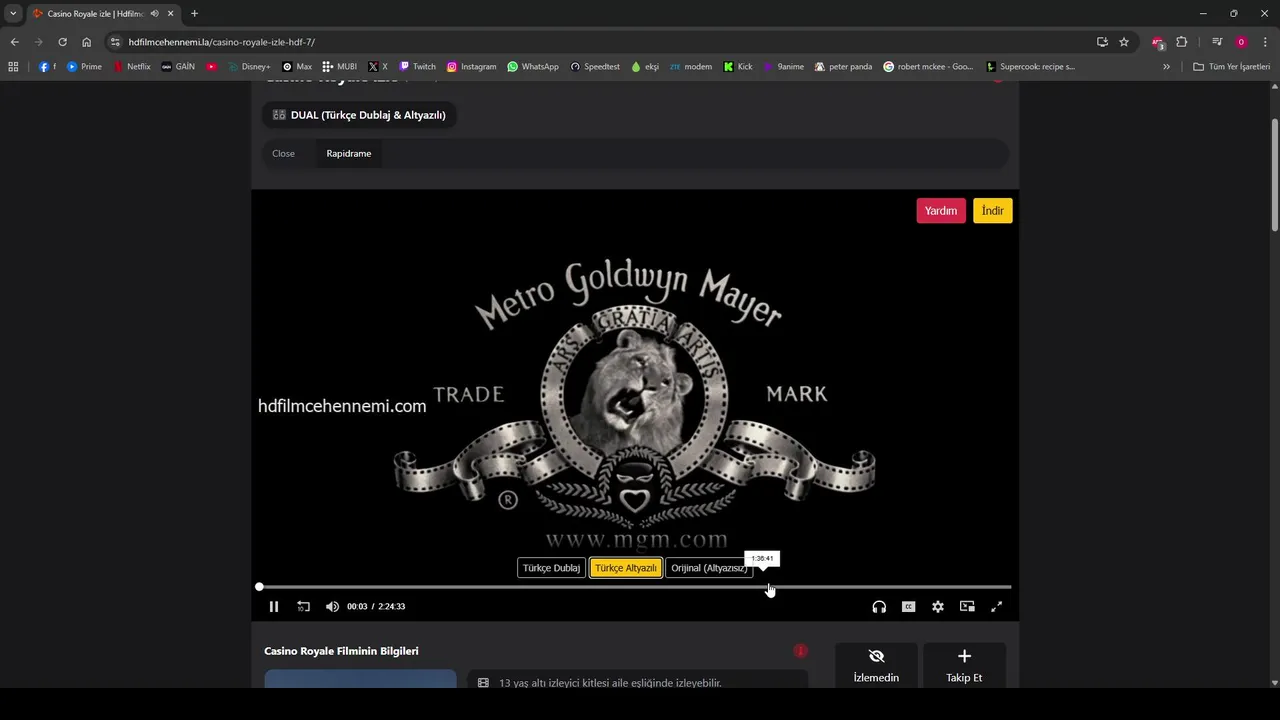This screenshot has height=720, width=1280.
Task: Reload the current page
Action: [62, 42]
